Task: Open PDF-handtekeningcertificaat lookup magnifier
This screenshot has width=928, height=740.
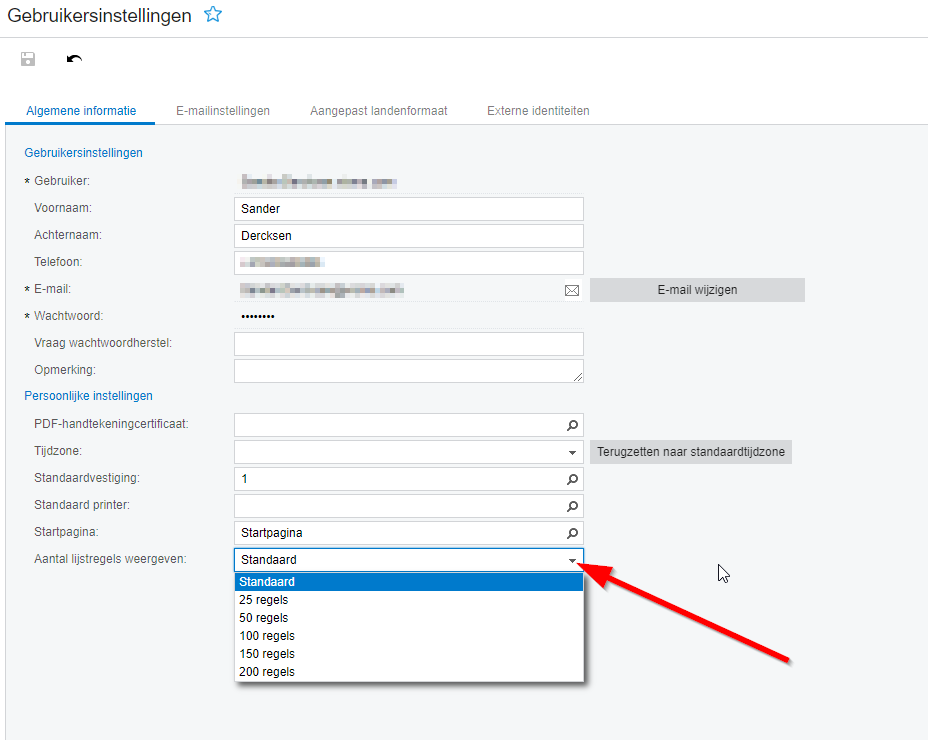Action: tap(572, 425)
